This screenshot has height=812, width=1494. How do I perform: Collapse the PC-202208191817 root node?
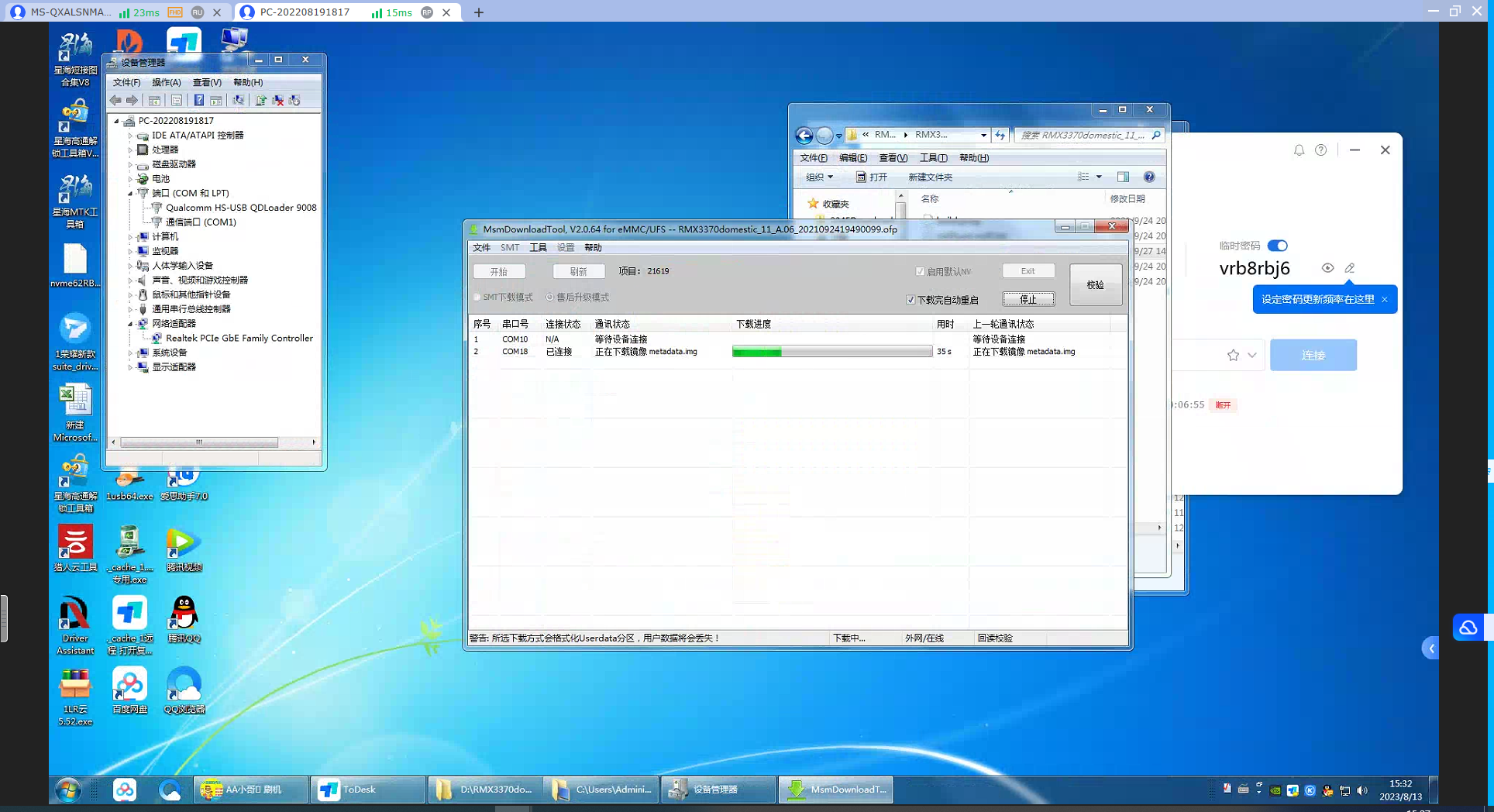click(117, 121)
